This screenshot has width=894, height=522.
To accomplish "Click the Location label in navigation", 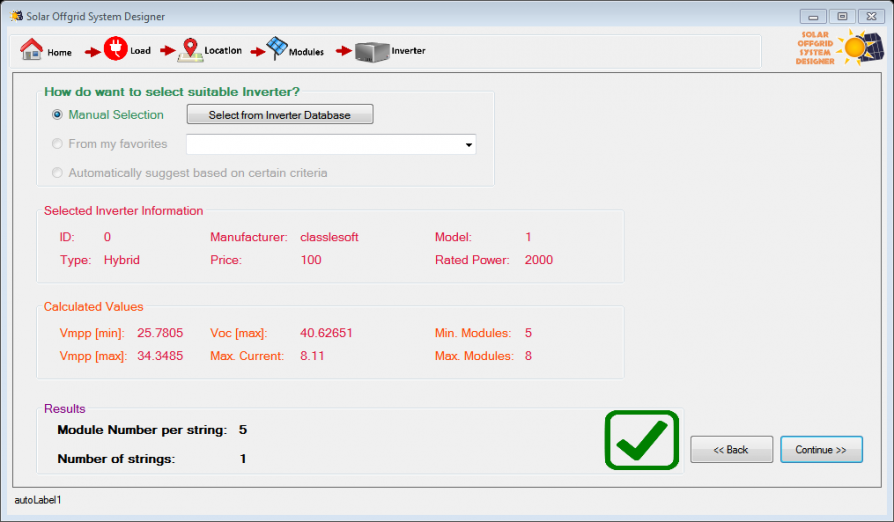I will pyautogui.click(x=223, y=51).
